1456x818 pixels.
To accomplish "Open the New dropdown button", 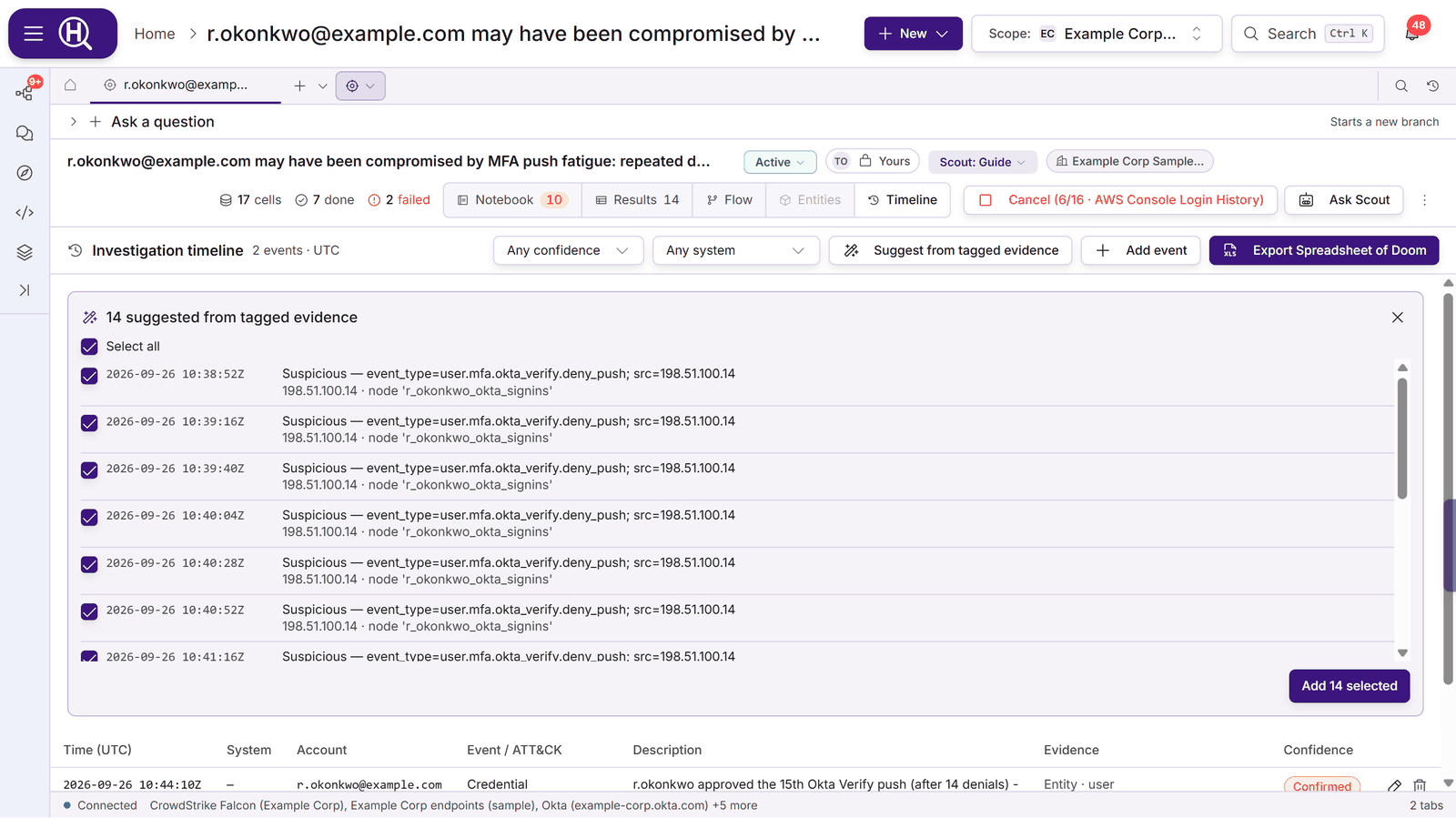I will [913, 34].
